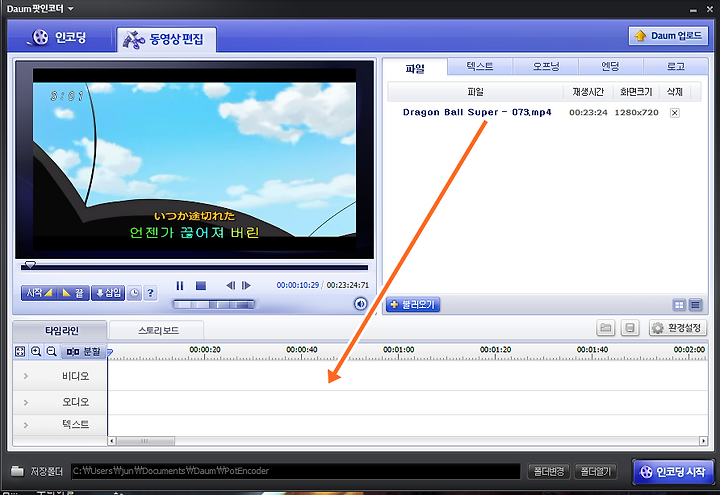Screen dimensions: 720x495
Task: Step back one frame
Action: (x=230, y=286)
